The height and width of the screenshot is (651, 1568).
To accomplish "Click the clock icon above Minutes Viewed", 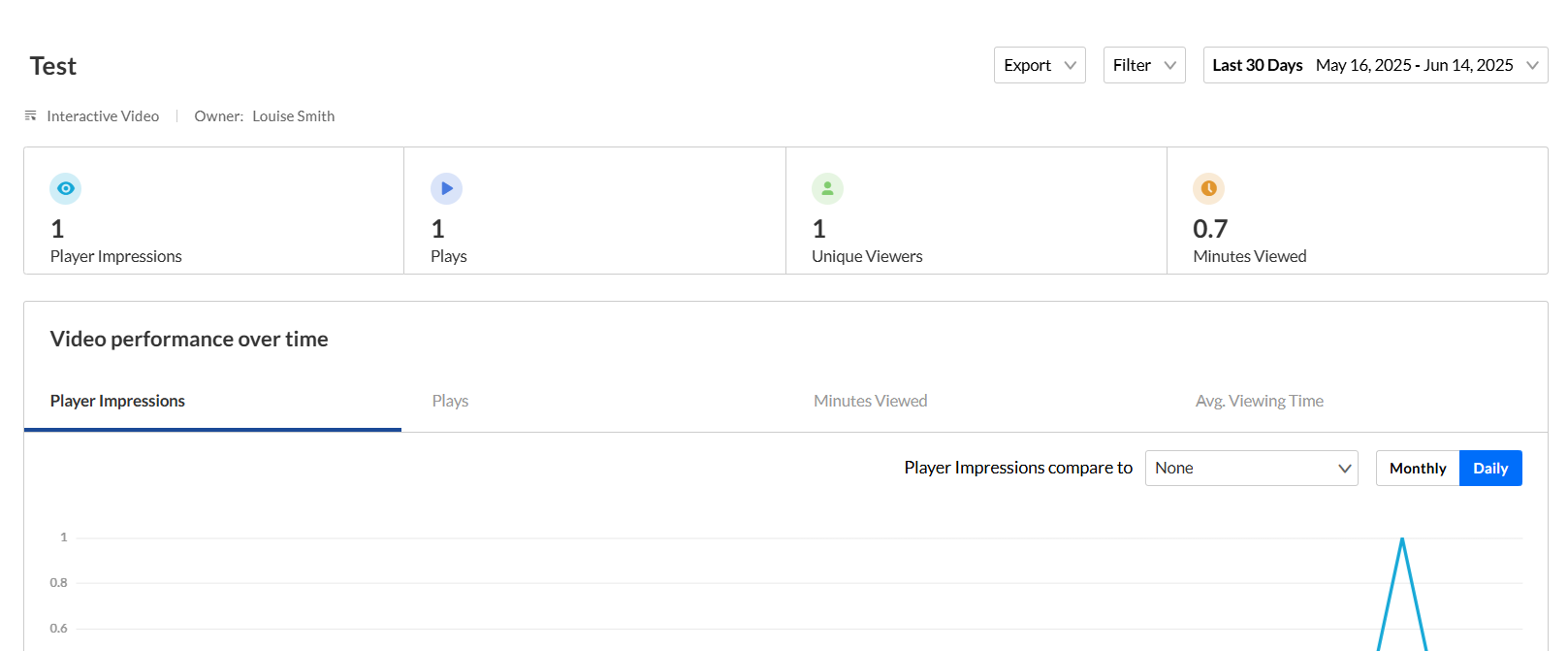I will 1208,188.
